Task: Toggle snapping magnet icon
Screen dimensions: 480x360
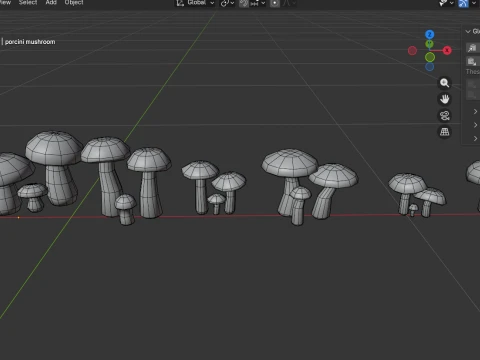Action: (x=244, y=3)
